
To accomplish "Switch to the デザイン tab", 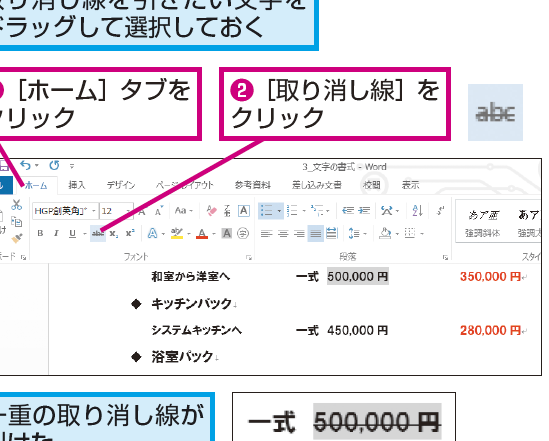I will pos(121,185).
